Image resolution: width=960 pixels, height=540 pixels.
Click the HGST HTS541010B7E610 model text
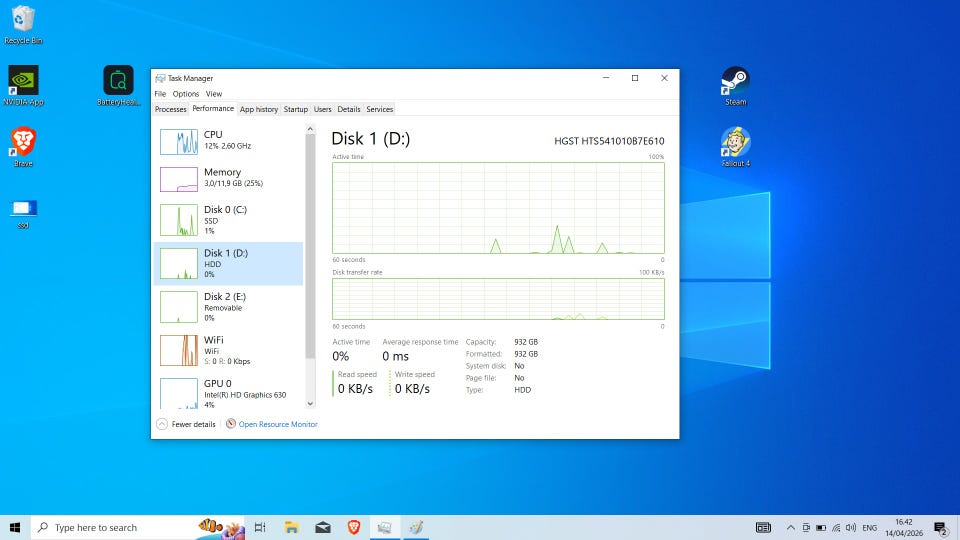coord(609,141)
